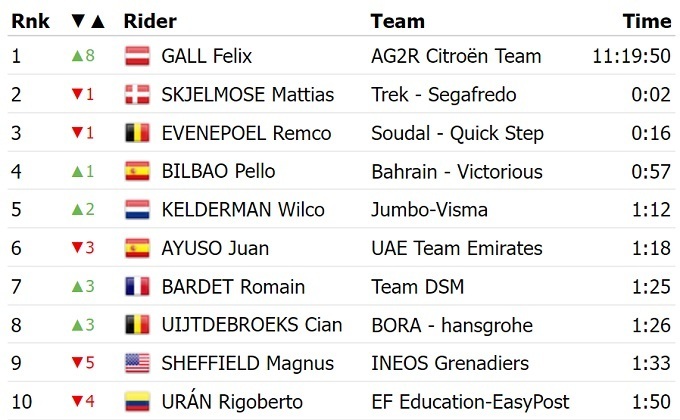The image size is (680, 420).
Task: Sort by the position change arrows header
Action: [86, 21]
